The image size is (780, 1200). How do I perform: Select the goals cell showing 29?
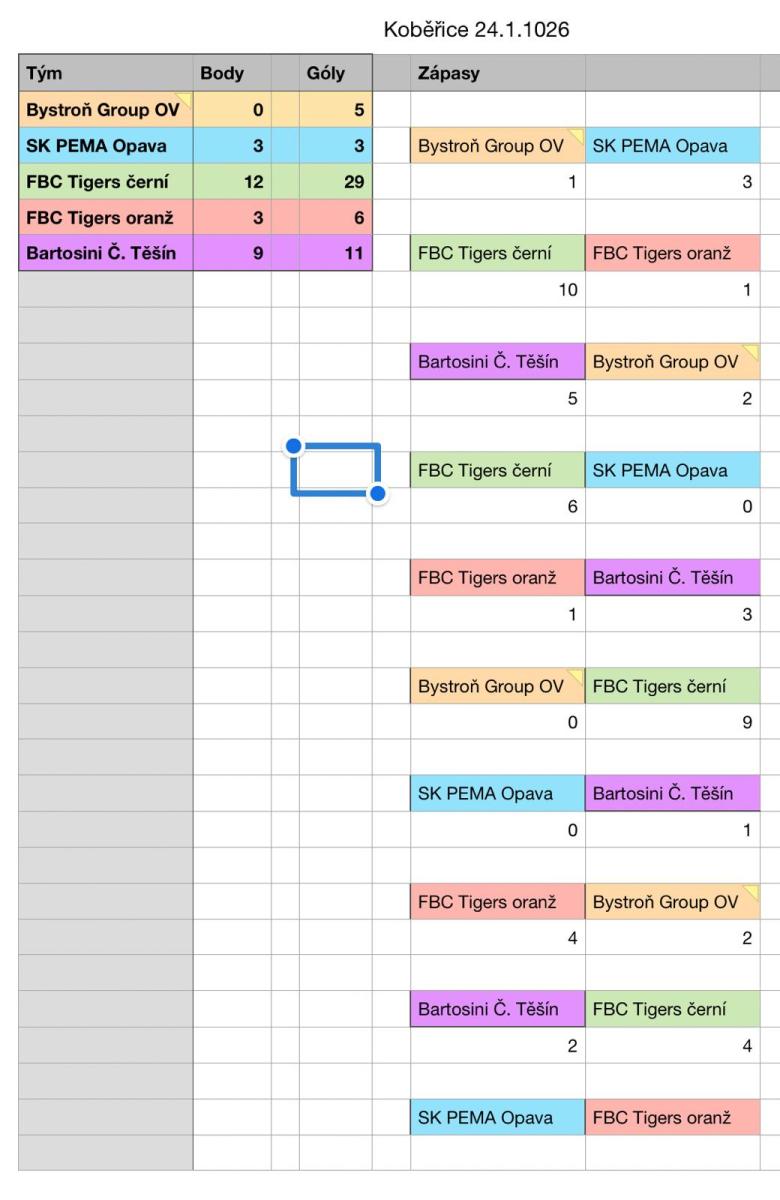tap(335, 181)
